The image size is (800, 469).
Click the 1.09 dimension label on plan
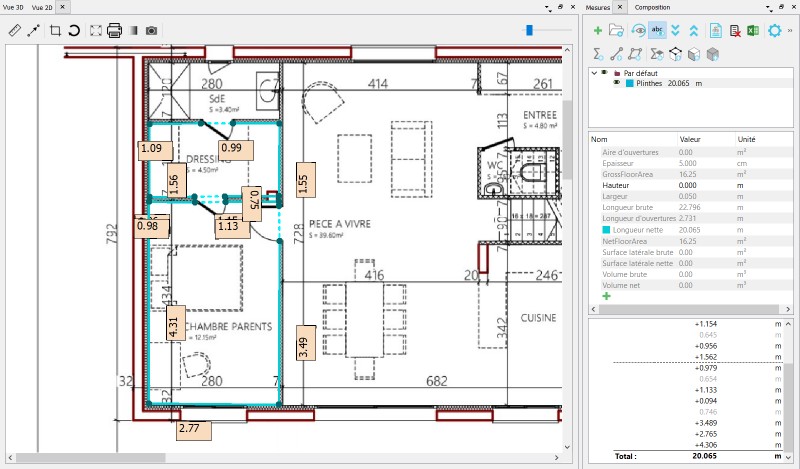[x=155, y=151]
